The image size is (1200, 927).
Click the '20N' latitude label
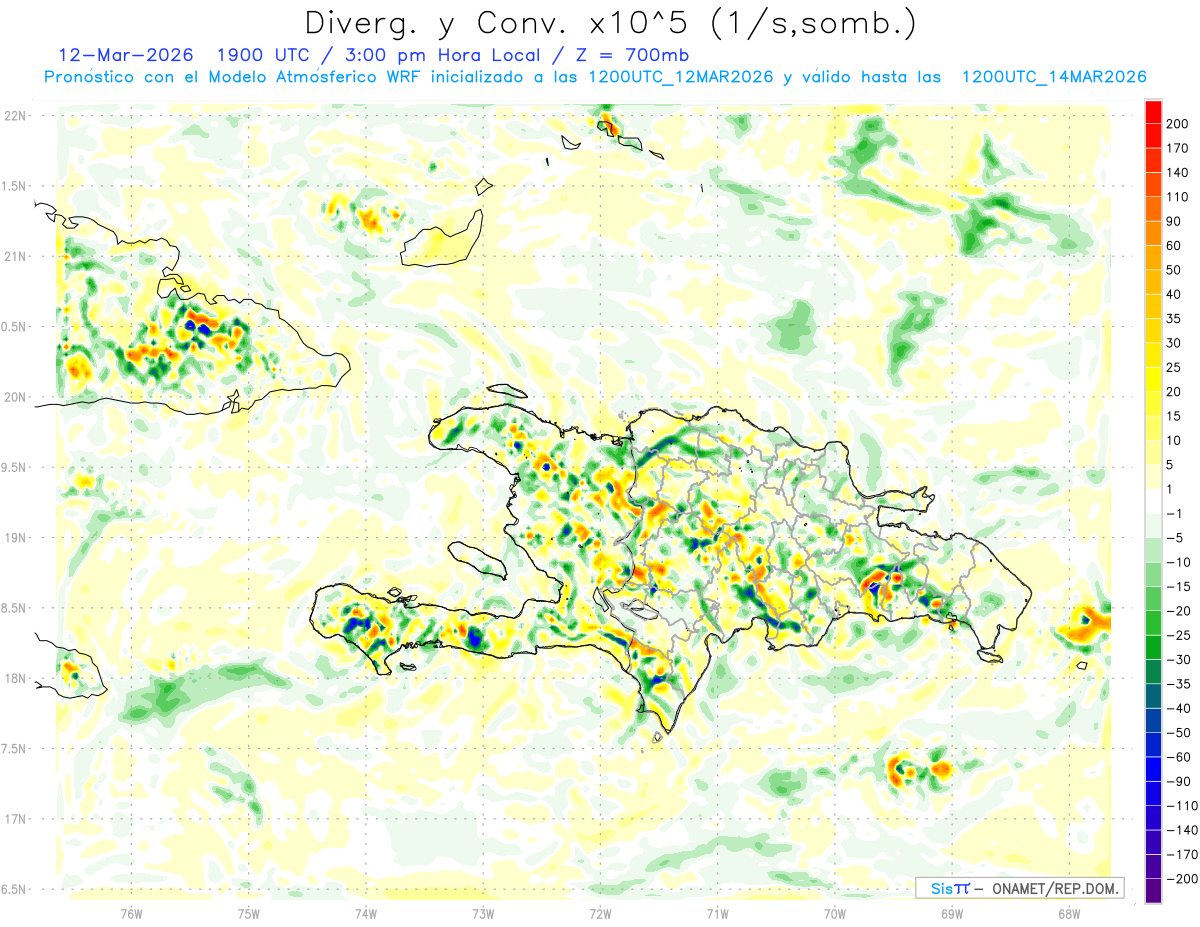point(14,397)
